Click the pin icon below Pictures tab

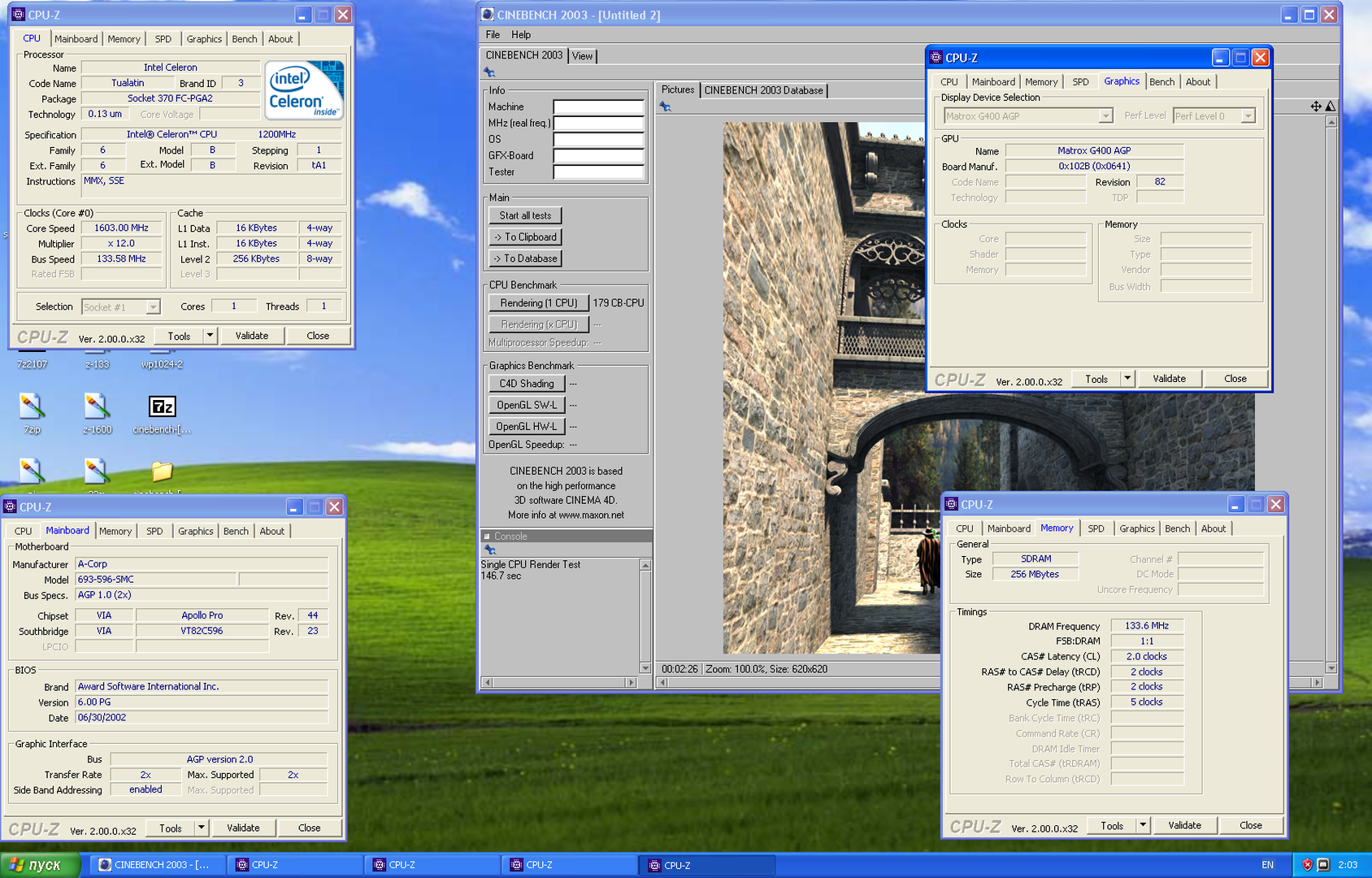(665, 106)
